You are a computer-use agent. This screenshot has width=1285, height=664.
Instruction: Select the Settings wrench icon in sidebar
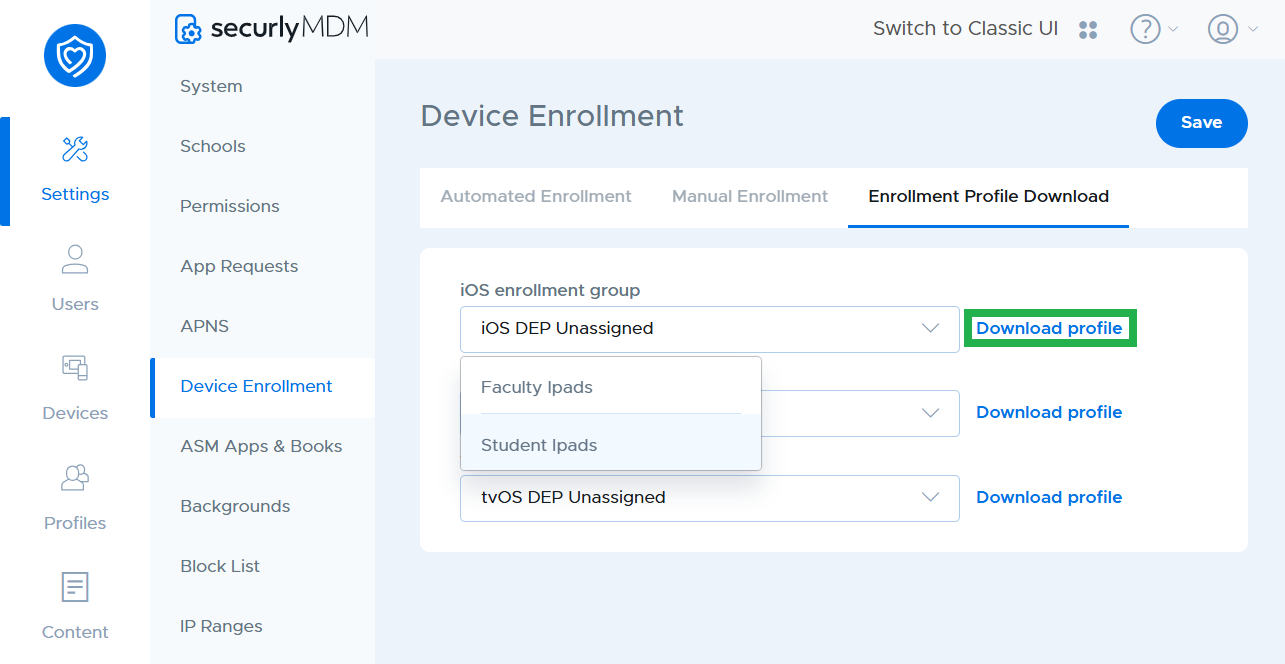click(74, 149)
